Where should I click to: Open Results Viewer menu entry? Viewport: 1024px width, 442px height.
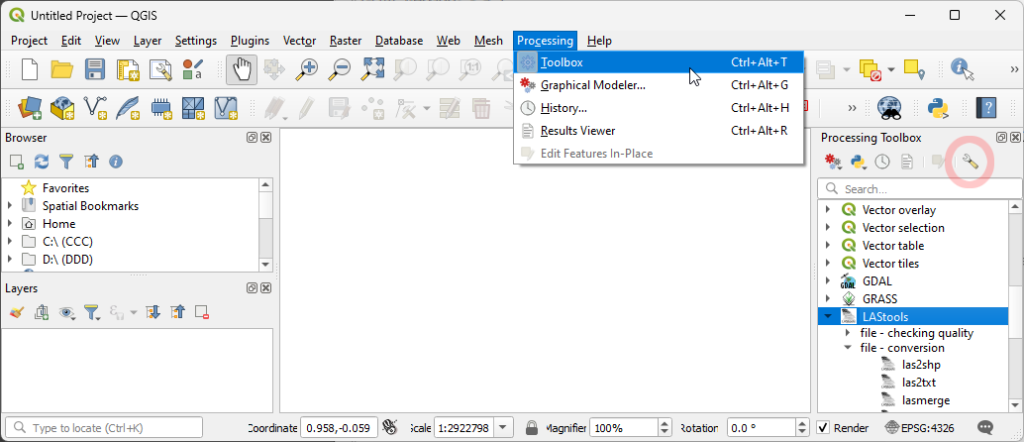658,131
